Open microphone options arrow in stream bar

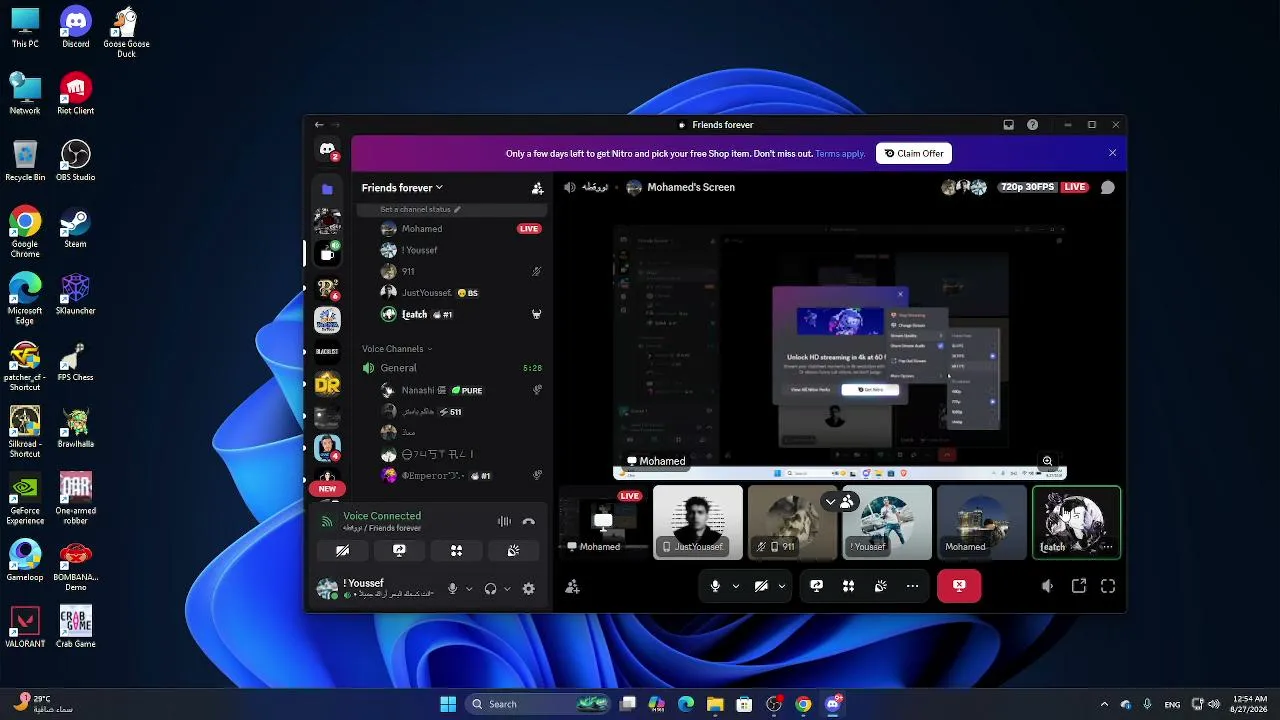click(x=736, y=586)
